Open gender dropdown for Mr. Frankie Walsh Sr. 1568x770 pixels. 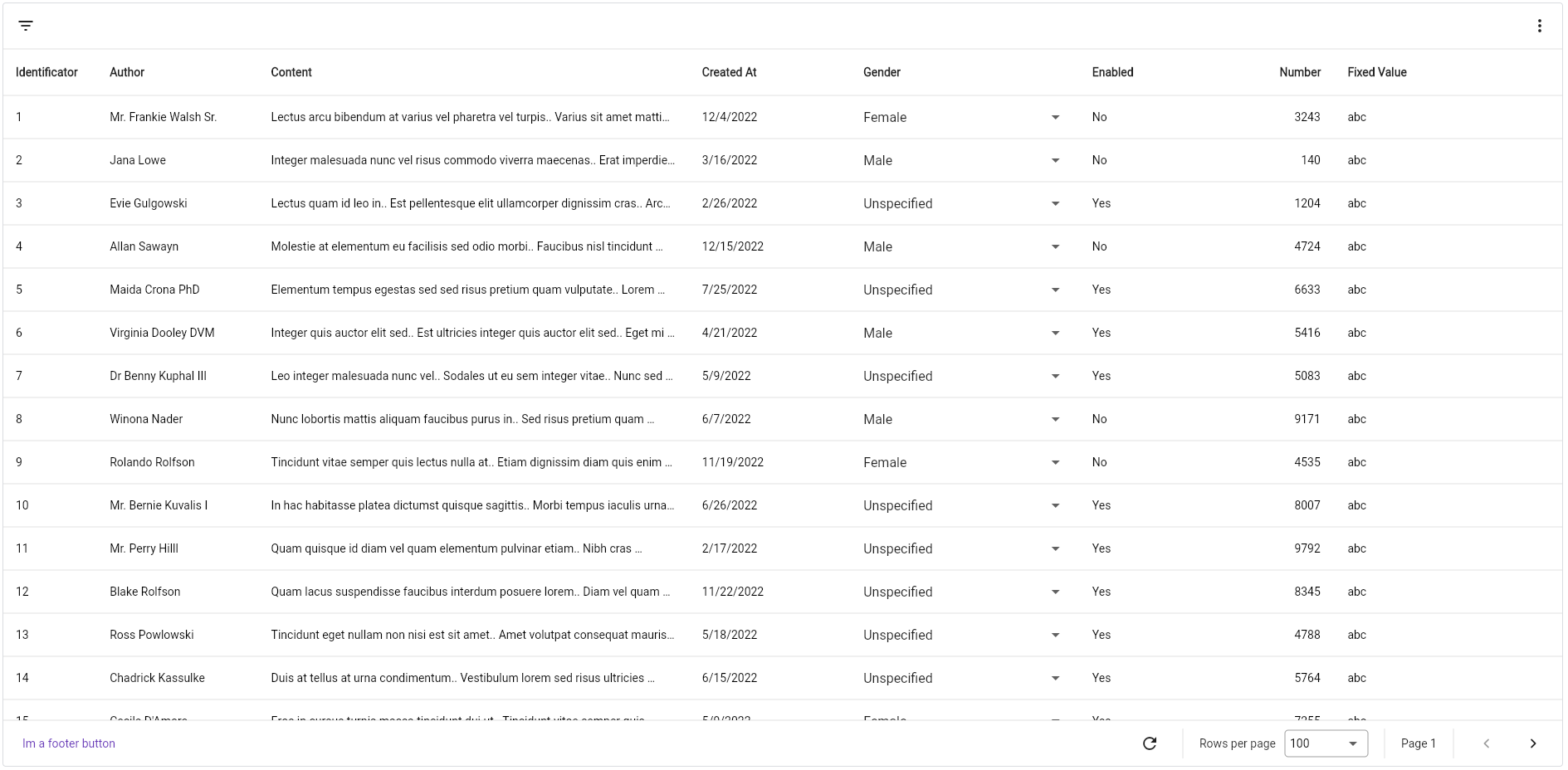coord(962,117)
